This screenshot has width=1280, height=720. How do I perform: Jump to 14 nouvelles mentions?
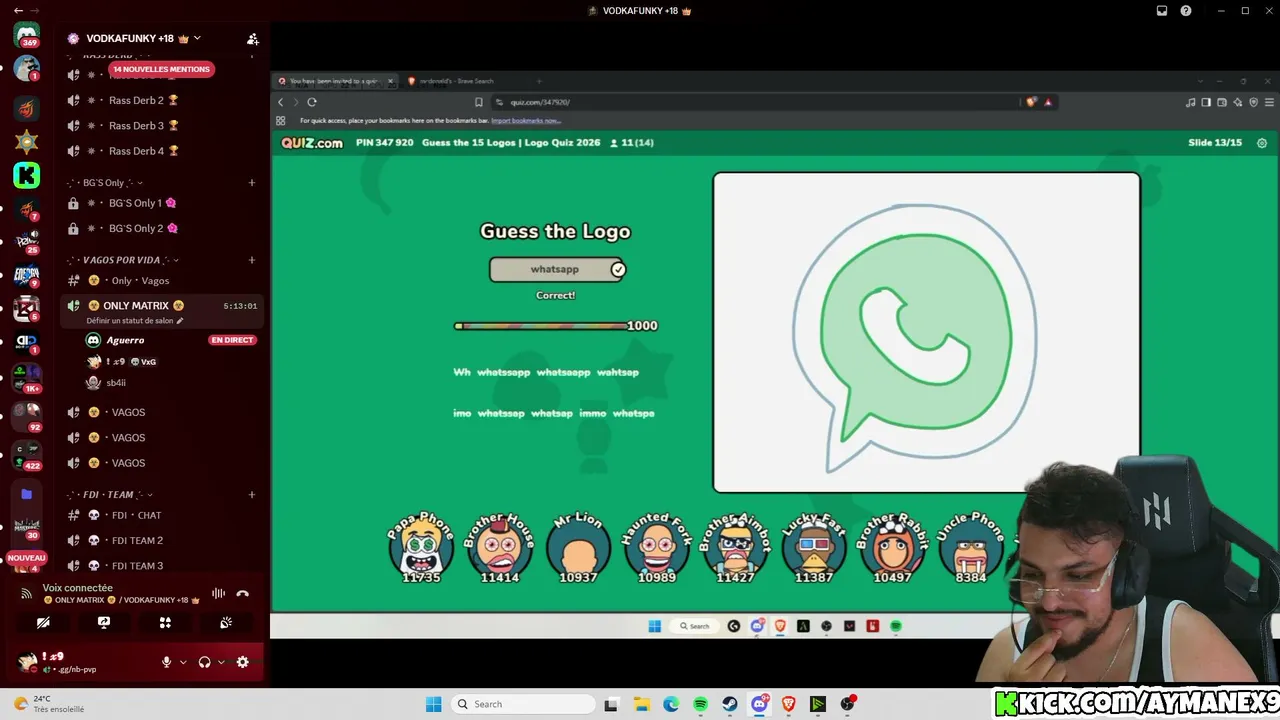161,69
